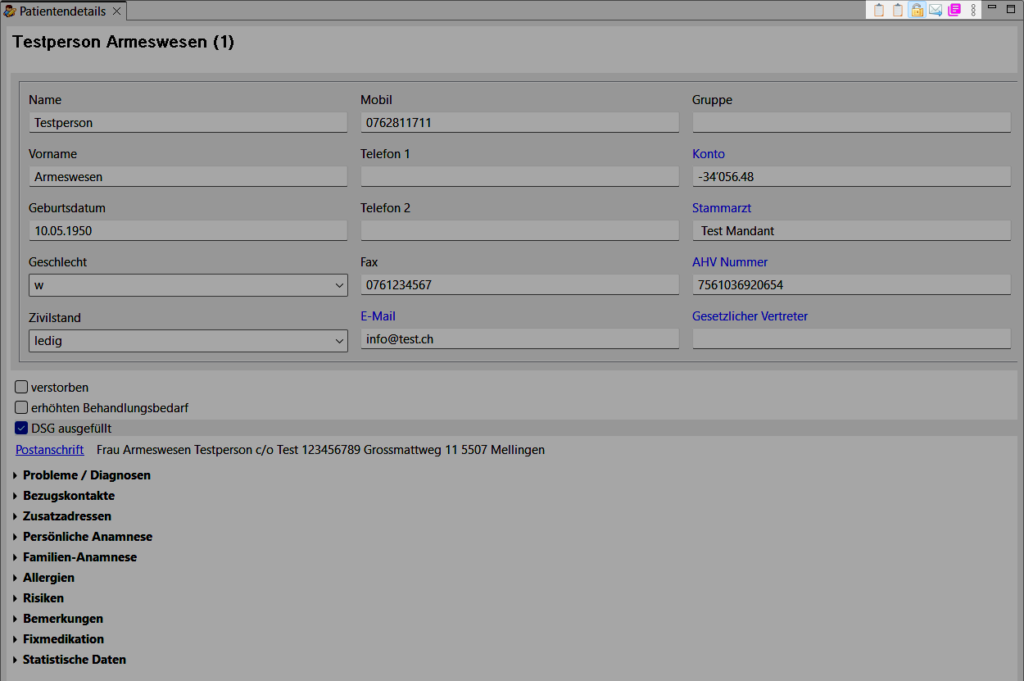
Task: Enable the erhöhten Behandlungsbedarf checkbox
Action: [22, 408]
